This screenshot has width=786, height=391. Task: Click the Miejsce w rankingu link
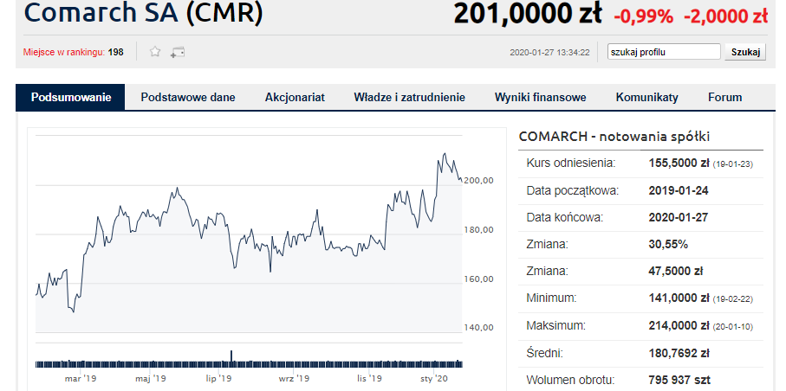click(64, 52)
